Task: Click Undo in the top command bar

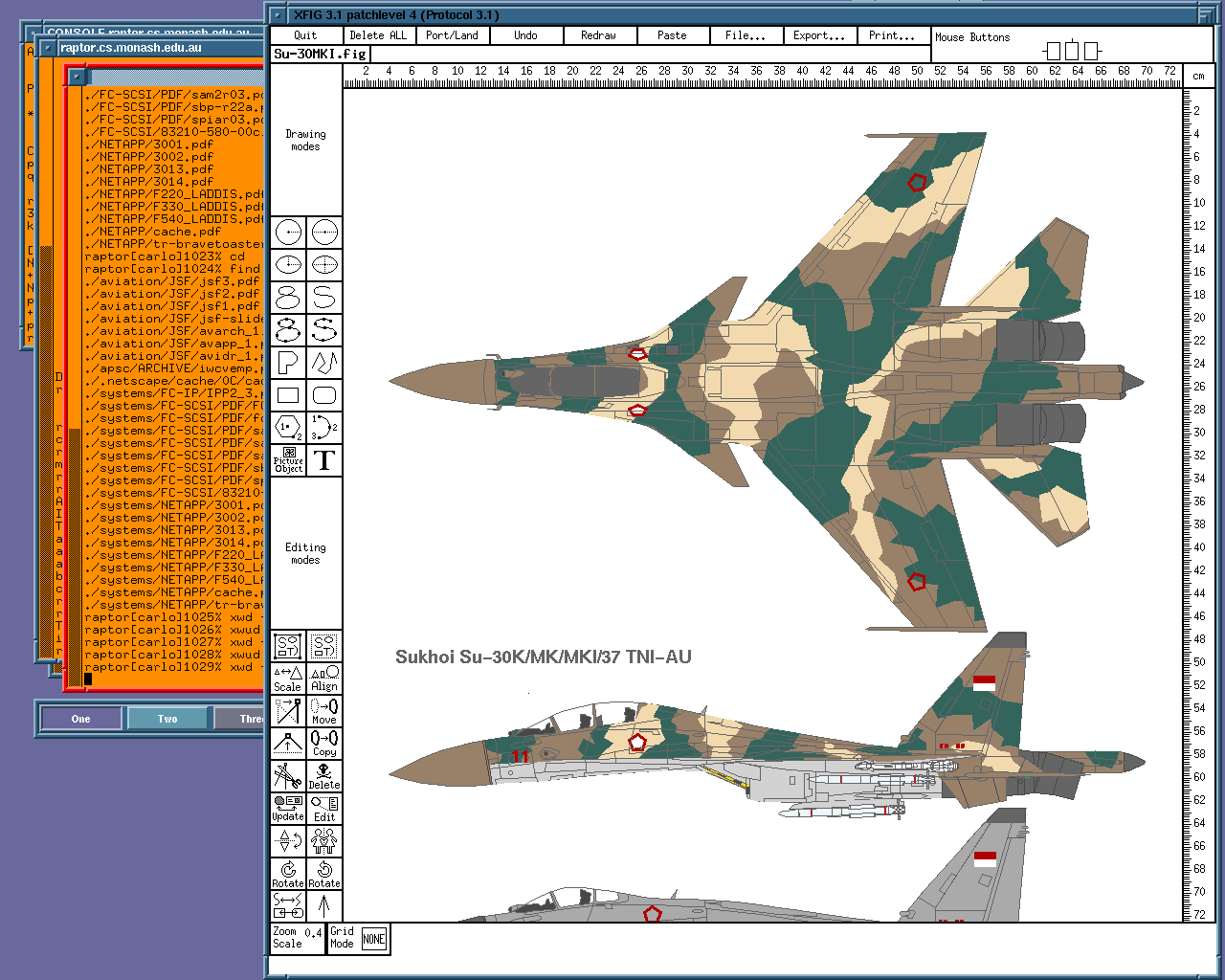Action: [525, 35]
